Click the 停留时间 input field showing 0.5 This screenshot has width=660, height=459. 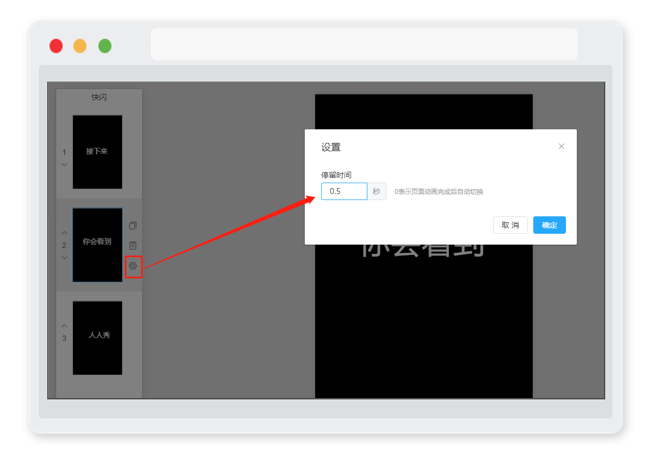[344, 191]
